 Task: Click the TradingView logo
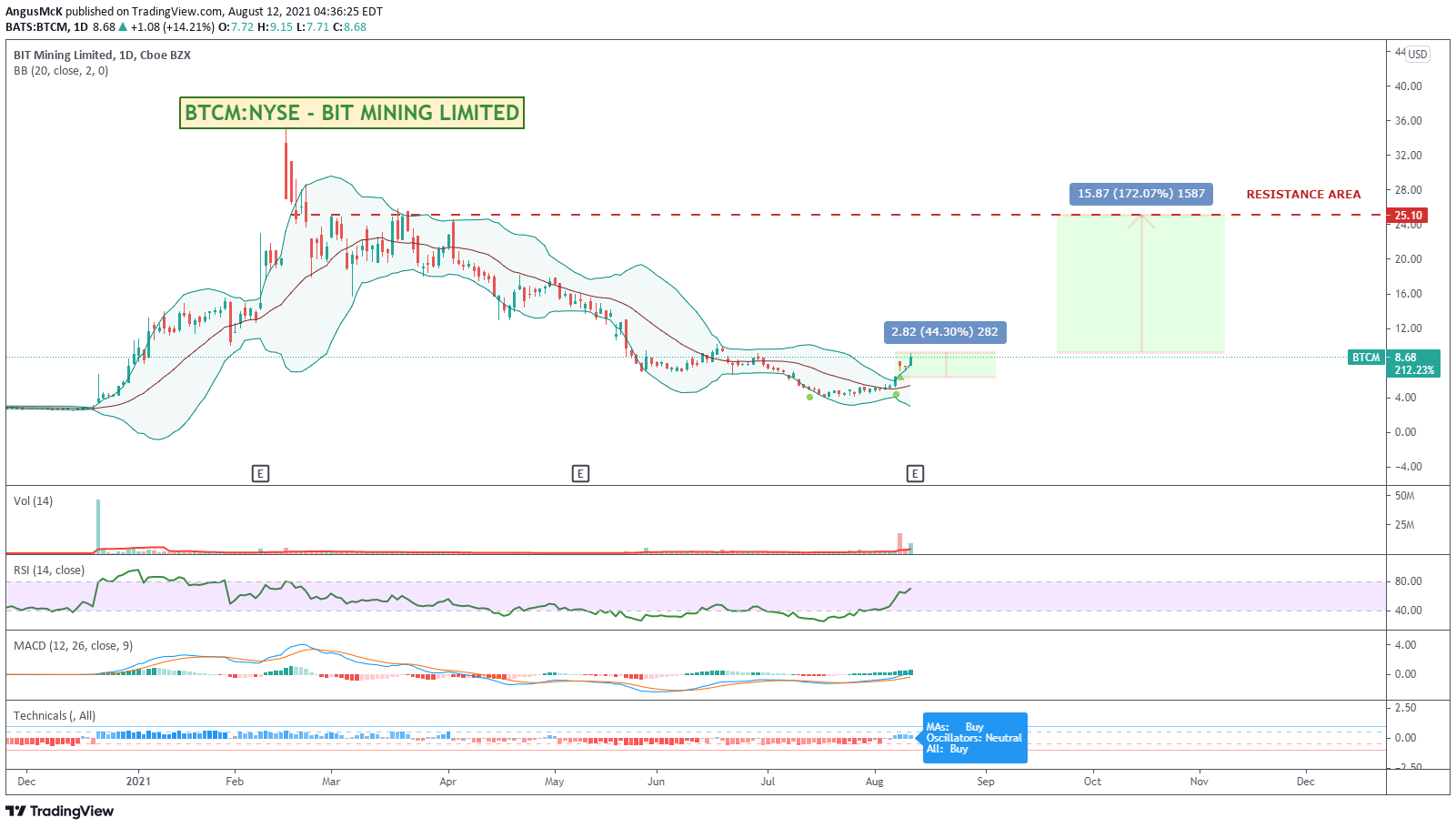(60, 811)
